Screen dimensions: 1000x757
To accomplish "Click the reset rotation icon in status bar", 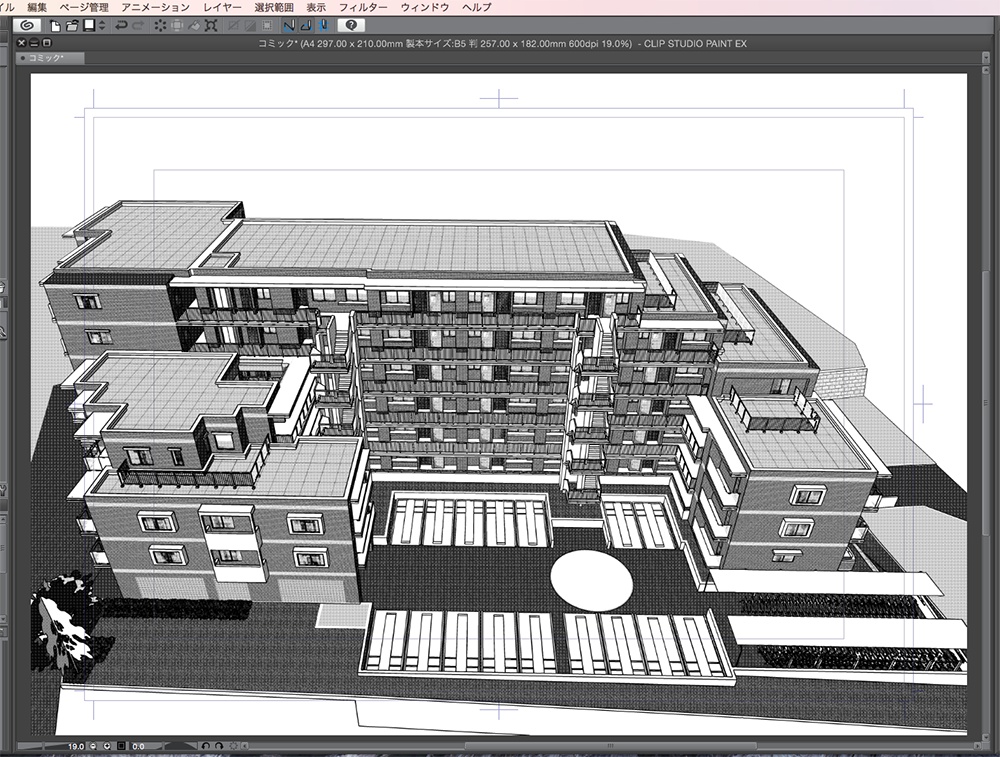I will point(232,747).
